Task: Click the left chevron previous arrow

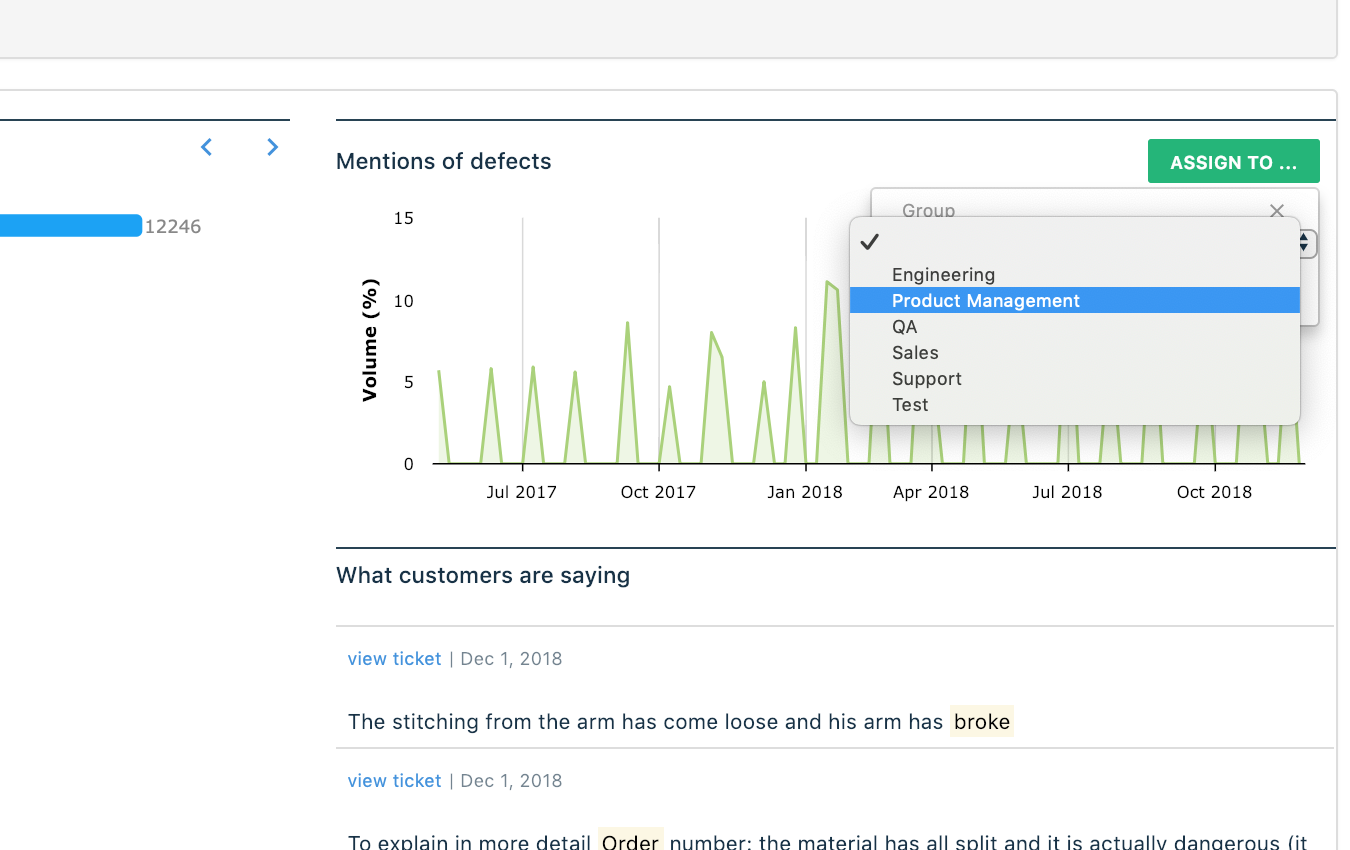Action: 207,147
